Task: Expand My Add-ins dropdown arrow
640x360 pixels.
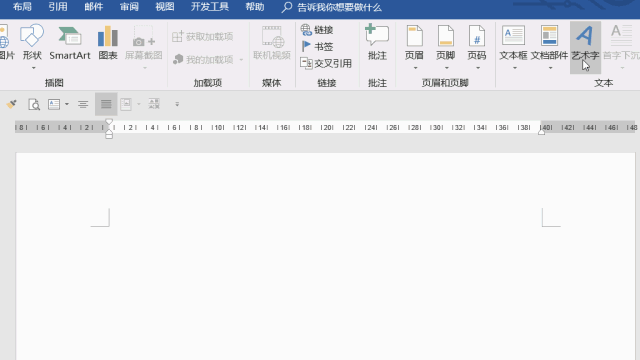Action: coord(241,60)
